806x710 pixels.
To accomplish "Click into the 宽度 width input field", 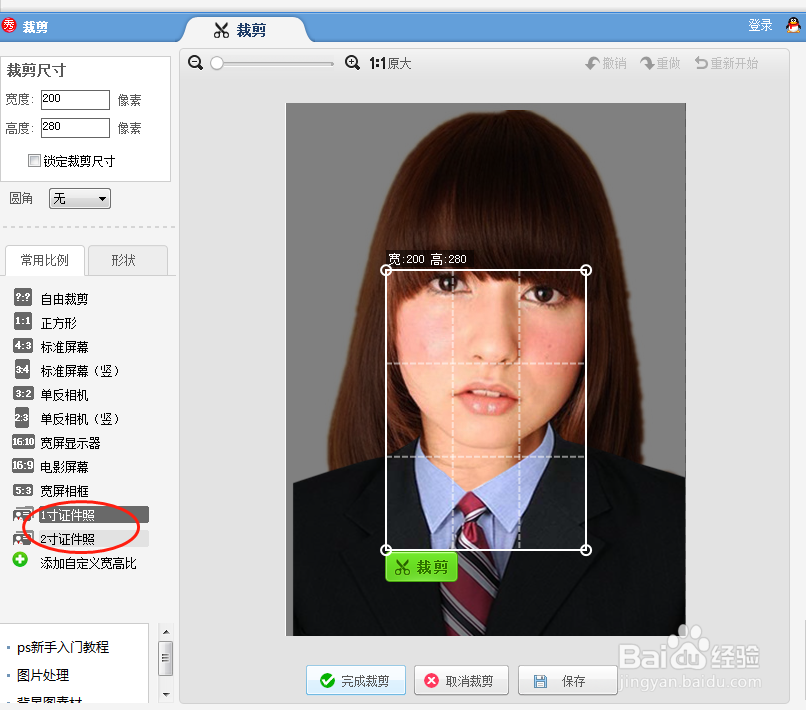I will tap(75, 99).
